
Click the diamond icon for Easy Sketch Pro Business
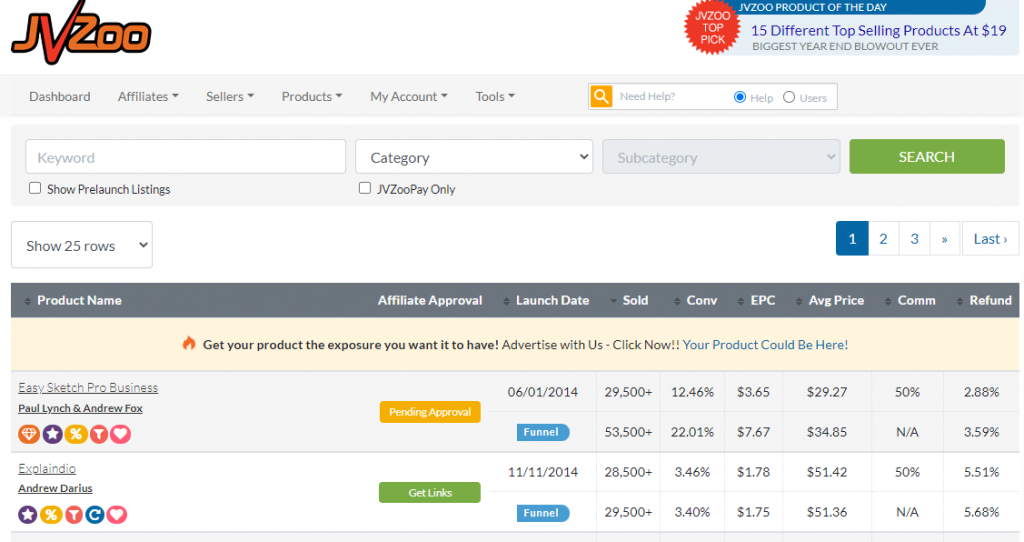click(29, 434)
